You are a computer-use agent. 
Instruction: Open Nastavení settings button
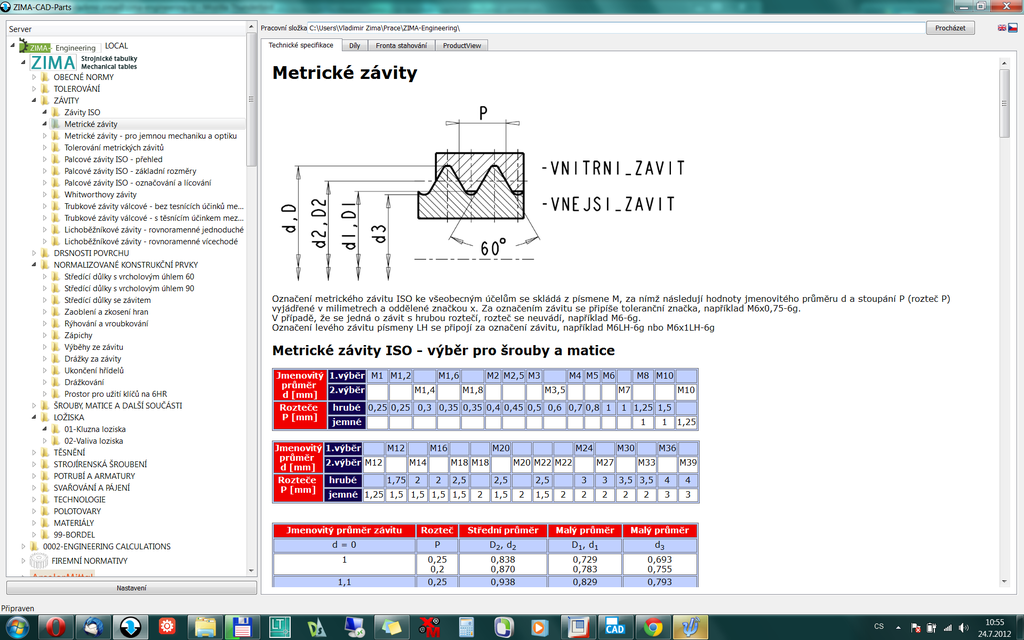point(131,588)
